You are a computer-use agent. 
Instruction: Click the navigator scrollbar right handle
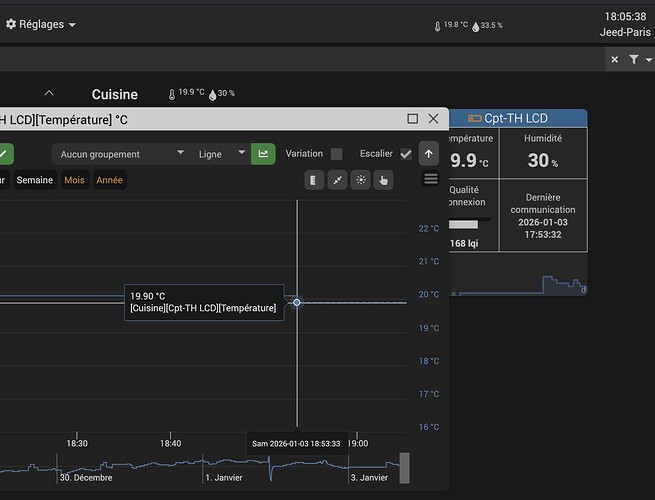click(405, 466)
